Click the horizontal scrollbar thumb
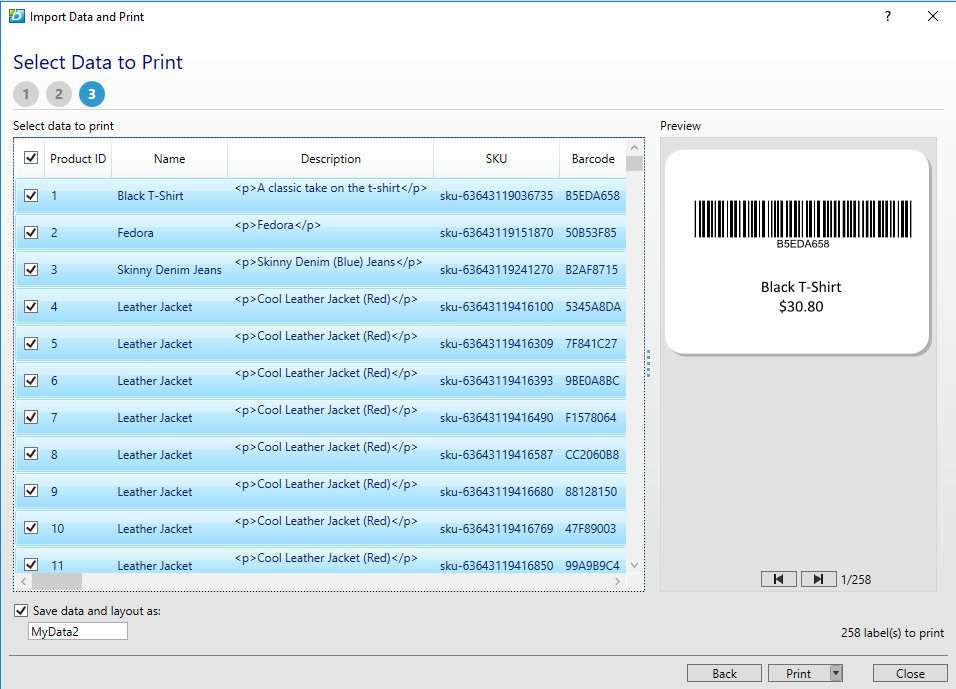Viewport: 956px width, 689px height. click(x=57, y=582)
